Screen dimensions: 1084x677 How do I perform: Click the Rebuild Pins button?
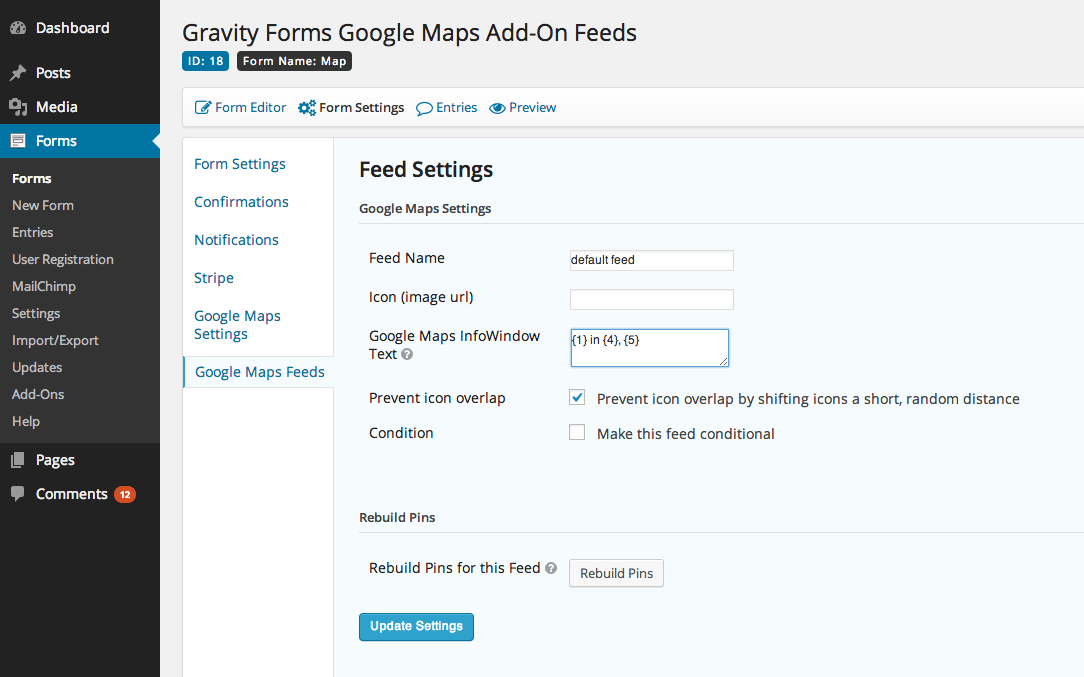616,573
